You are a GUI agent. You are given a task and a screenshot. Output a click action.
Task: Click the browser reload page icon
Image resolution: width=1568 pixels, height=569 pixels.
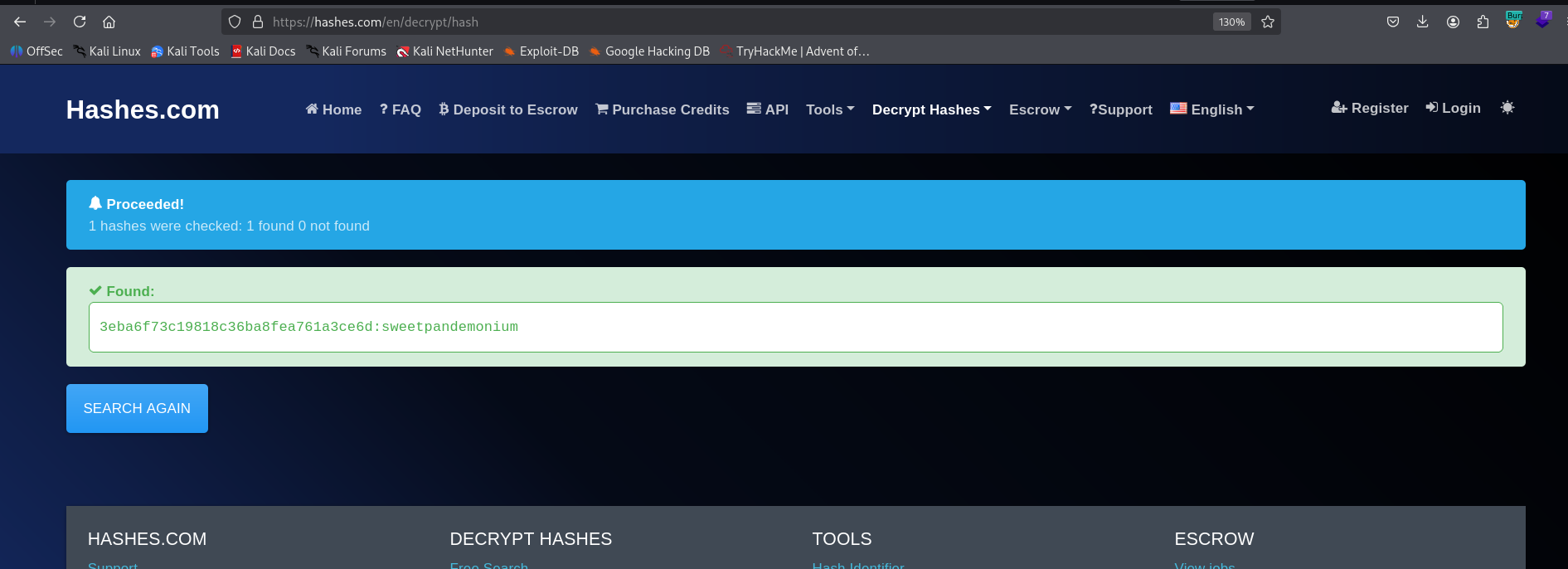pos(80,22)
